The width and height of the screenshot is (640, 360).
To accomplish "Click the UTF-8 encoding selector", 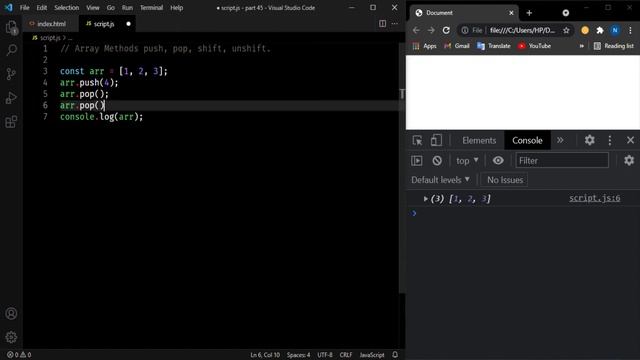I will click(325, 355).
